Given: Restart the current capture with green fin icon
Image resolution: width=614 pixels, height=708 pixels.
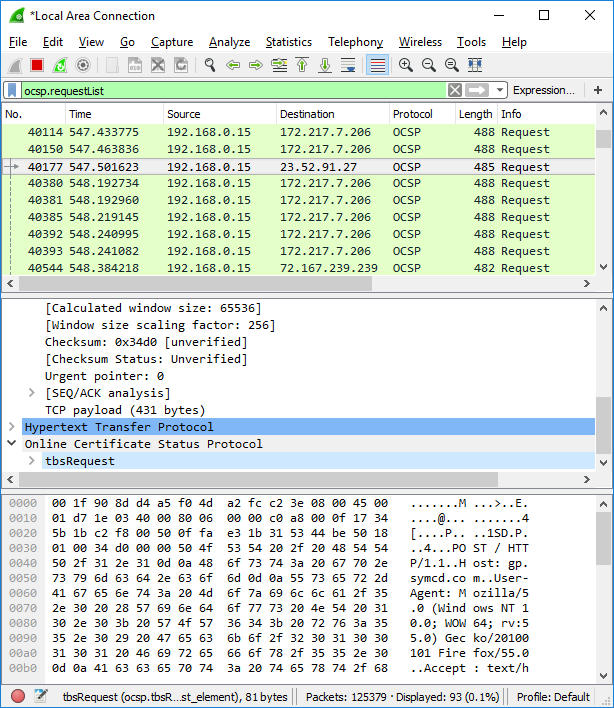Looking at the screenshot, I should (60, 65).
